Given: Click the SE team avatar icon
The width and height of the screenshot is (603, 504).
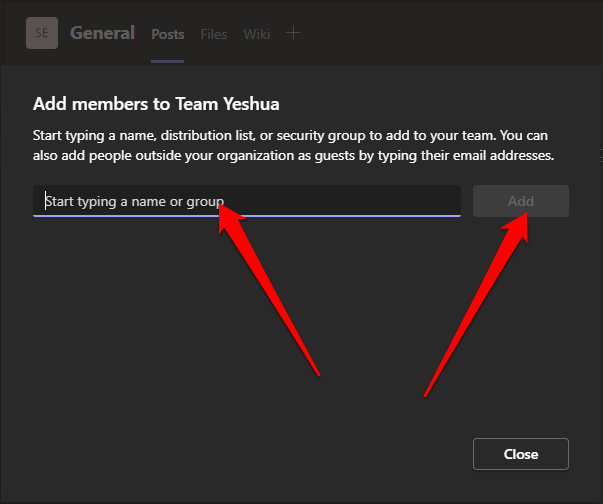Looking at the screenshot, I should point(42,33).
